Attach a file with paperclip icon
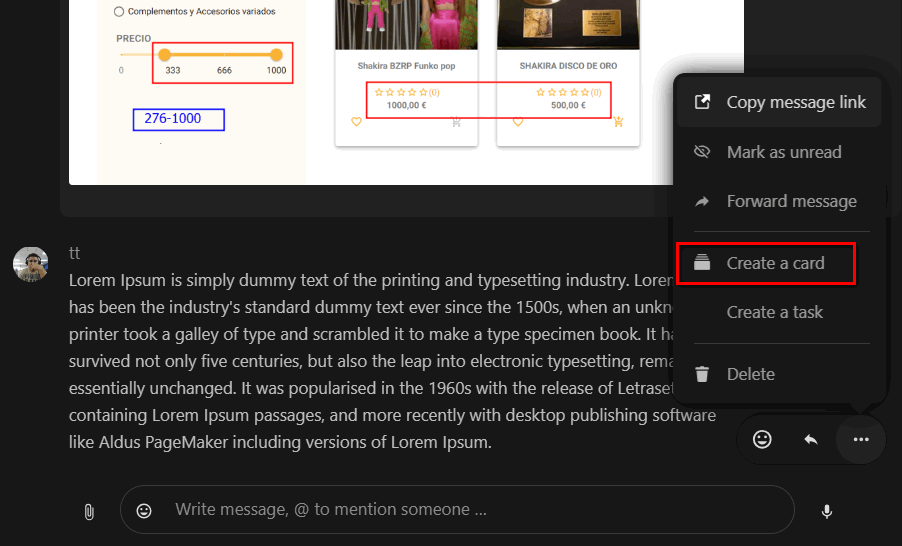This screenshot has width=902, height=546. 89,511
